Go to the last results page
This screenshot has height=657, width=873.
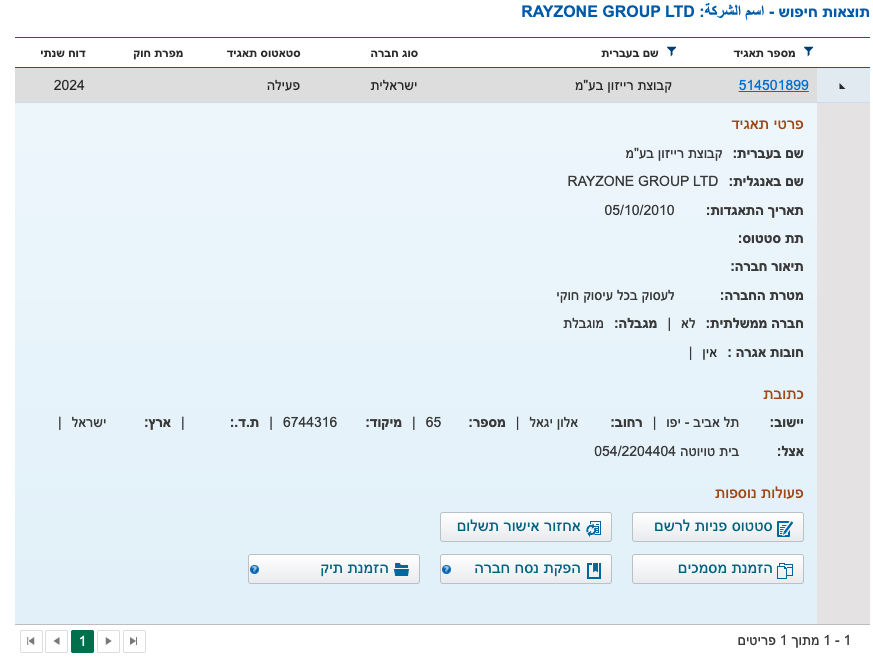(134, 641)
